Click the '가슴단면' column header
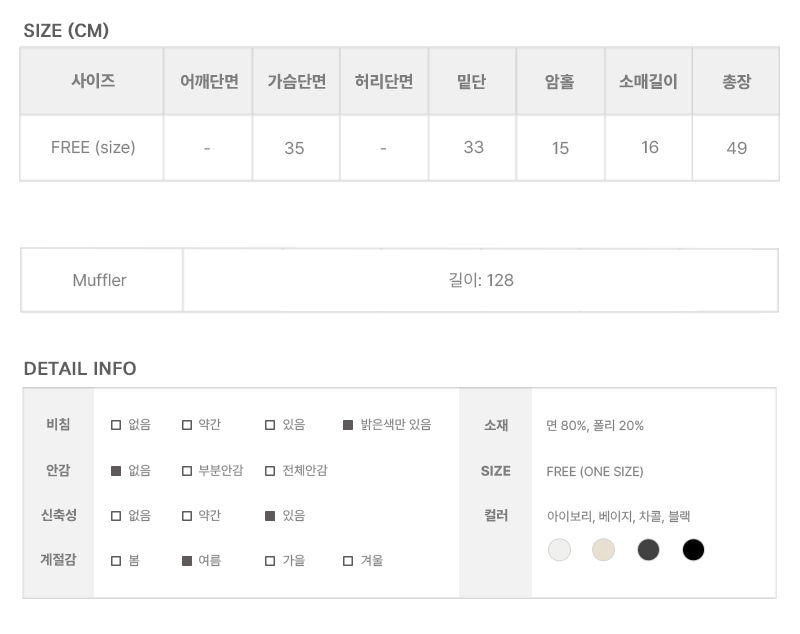This screenshot has width=800, height=634. 296,82
